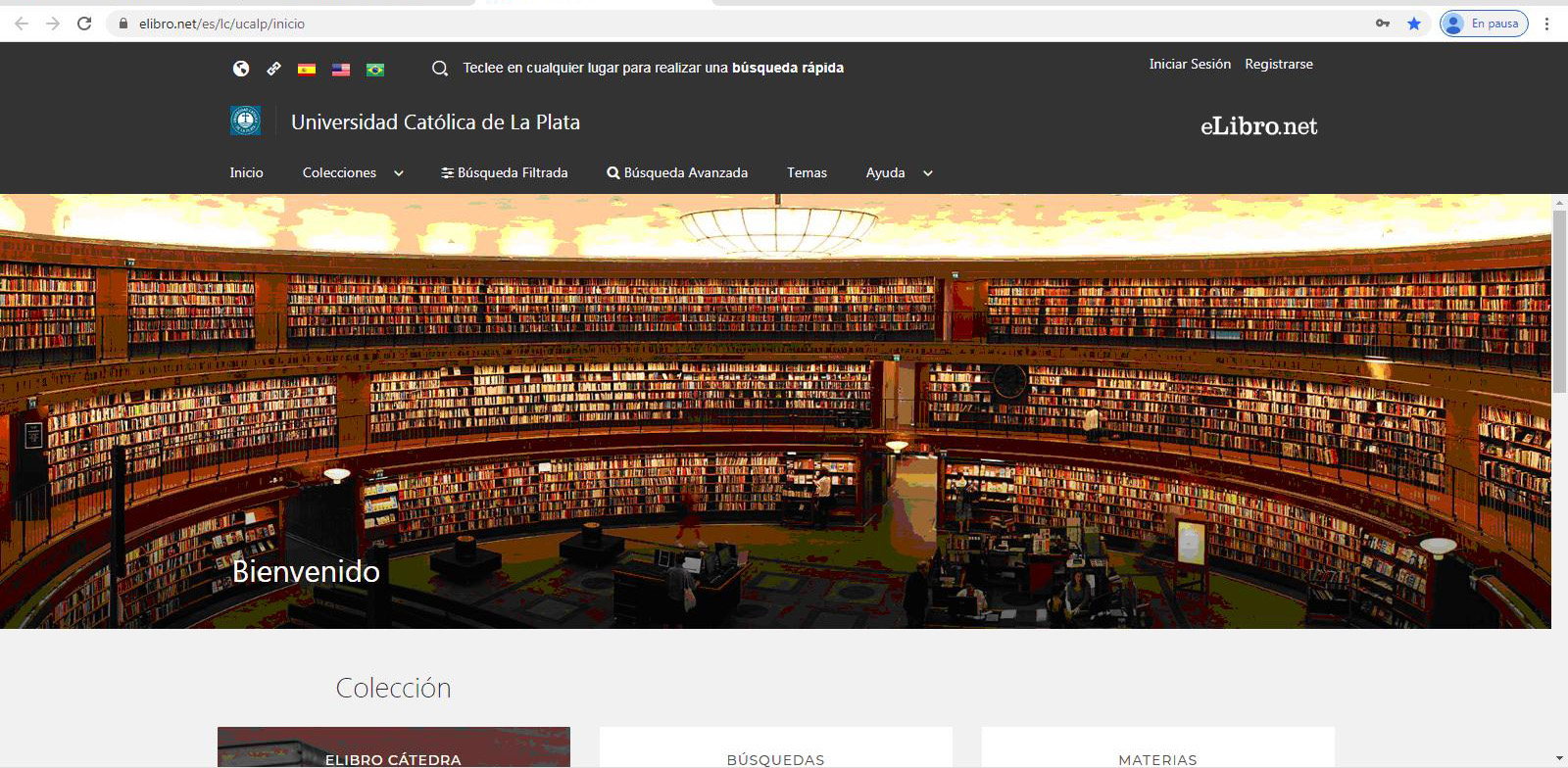
Task: Click the Registrarse link
Action: point(1279,65)
